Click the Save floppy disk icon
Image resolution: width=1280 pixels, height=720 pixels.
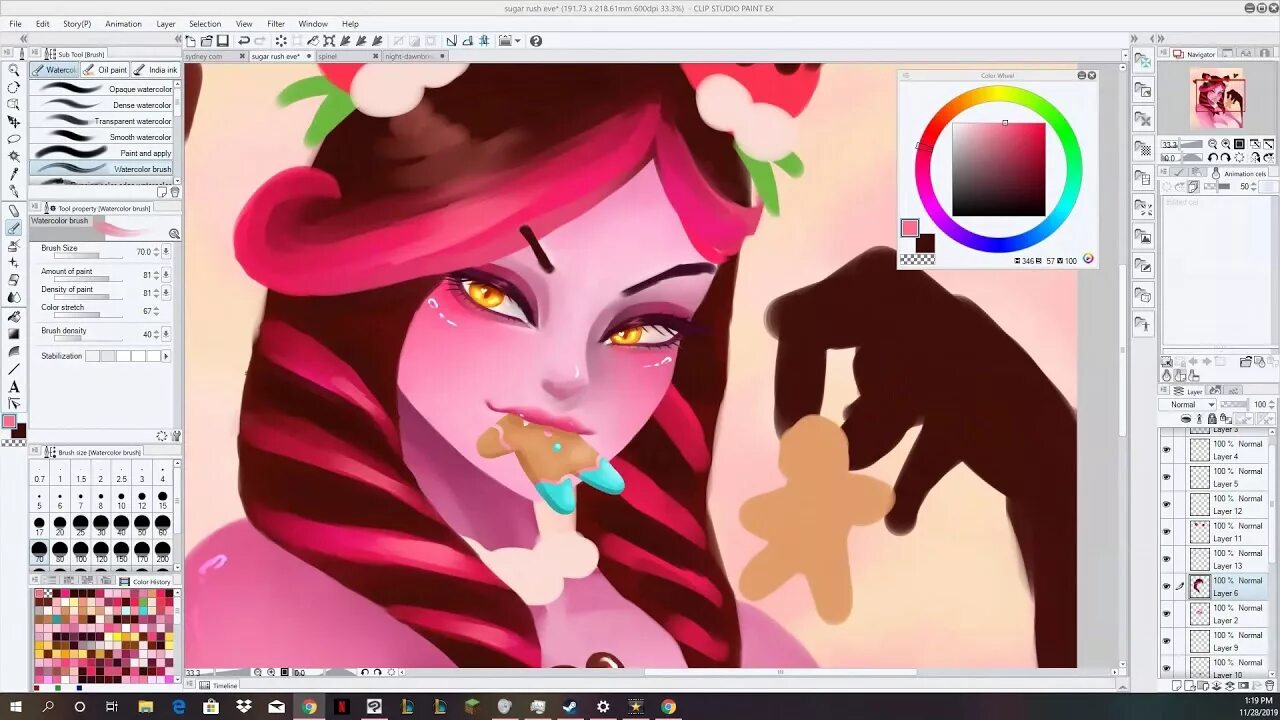click(223, 41)
